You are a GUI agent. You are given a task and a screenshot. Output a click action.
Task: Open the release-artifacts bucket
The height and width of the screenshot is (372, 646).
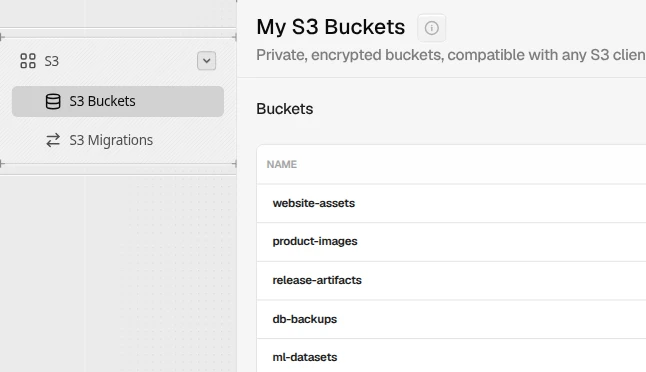pos(317,280)
